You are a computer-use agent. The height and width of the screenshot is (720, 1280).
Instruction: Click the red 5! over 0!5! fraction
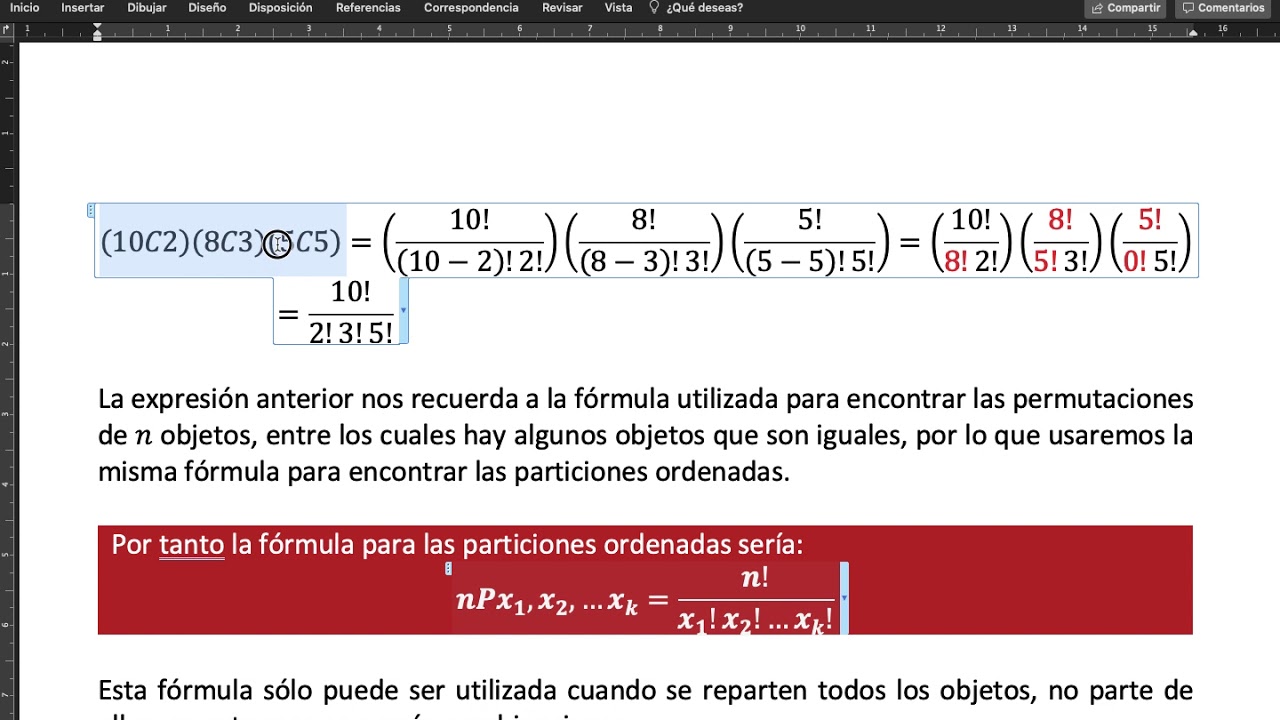click(x=1151, y=241)
